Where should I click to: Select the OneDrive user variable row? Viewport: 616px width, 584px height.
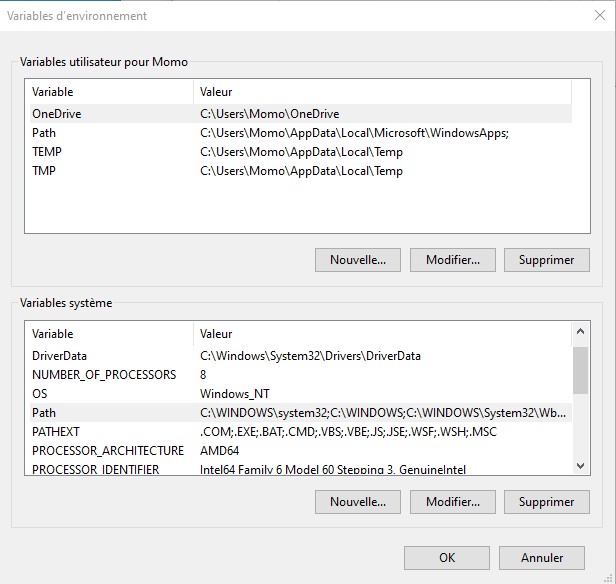click(x=57, y=114)
